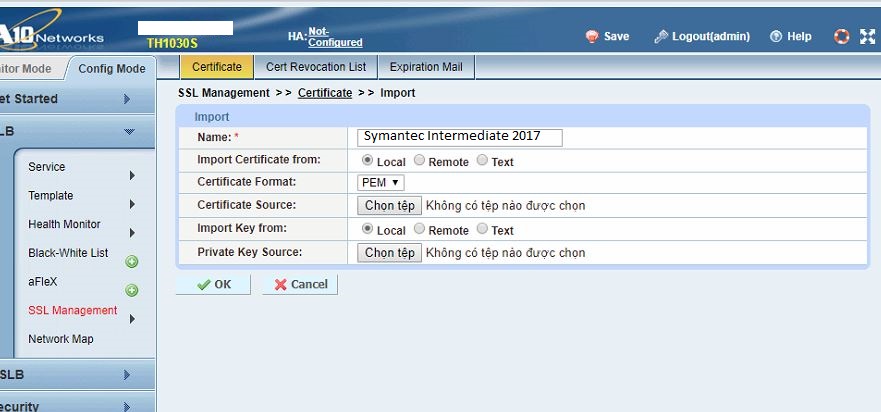Choose Remote option for Import Key from
This screenshot has height=412, width=881.
point(420,229)
